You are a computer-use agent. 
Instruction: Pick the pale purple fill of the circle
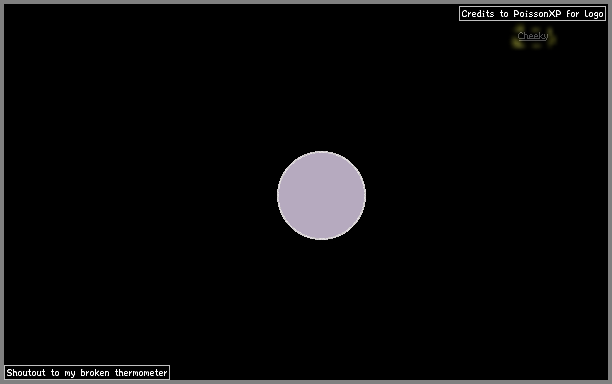pyautogui.click(x=321, y=195)
